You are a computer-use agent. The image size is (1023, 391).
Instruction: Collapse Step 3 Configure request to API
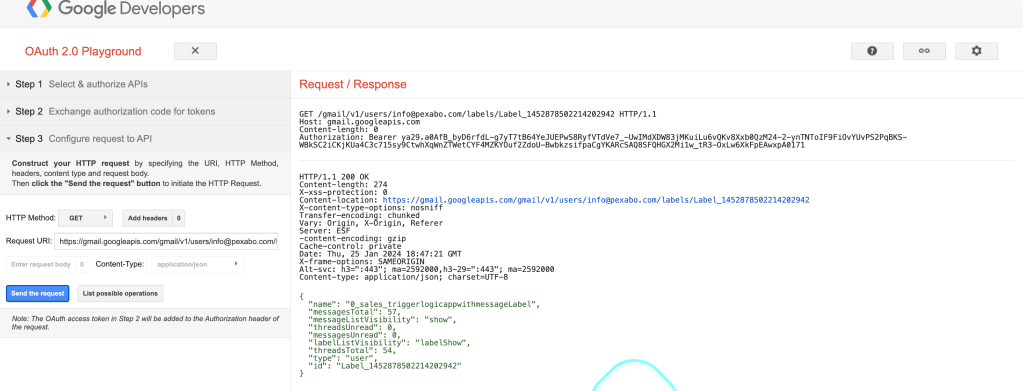pos(145,138)
